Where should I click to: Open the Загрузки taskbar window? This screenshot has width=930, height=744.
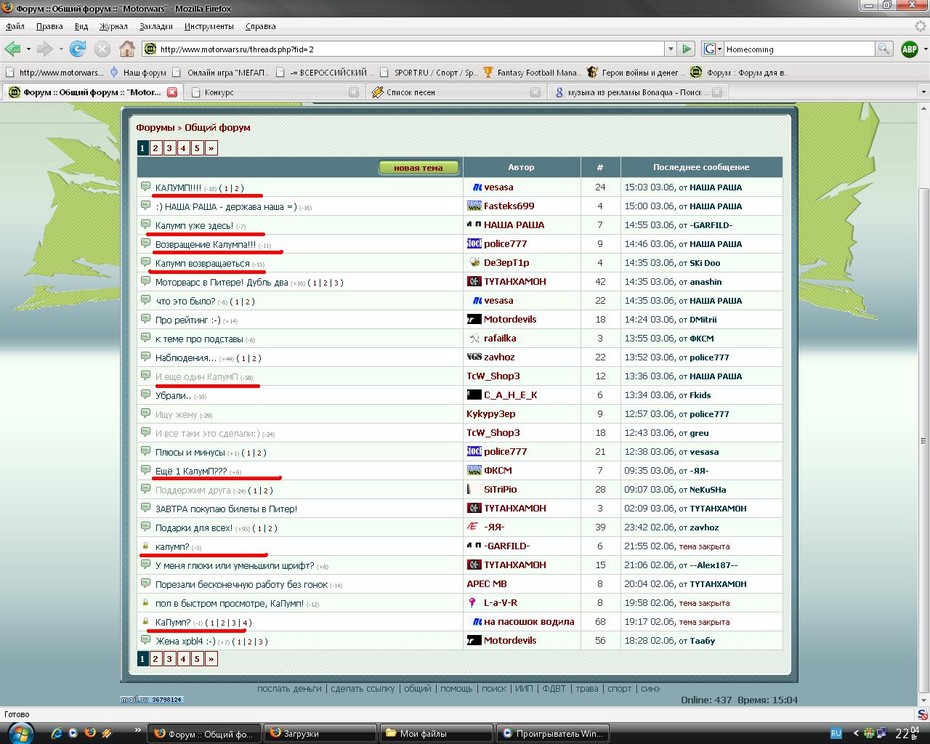(x=319, y=734)
